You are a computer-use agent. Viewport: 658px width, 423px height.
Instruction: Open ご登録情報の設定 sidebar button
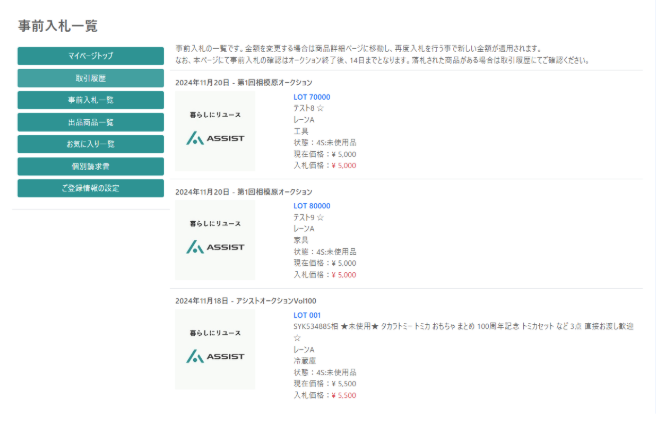point(91,188)
